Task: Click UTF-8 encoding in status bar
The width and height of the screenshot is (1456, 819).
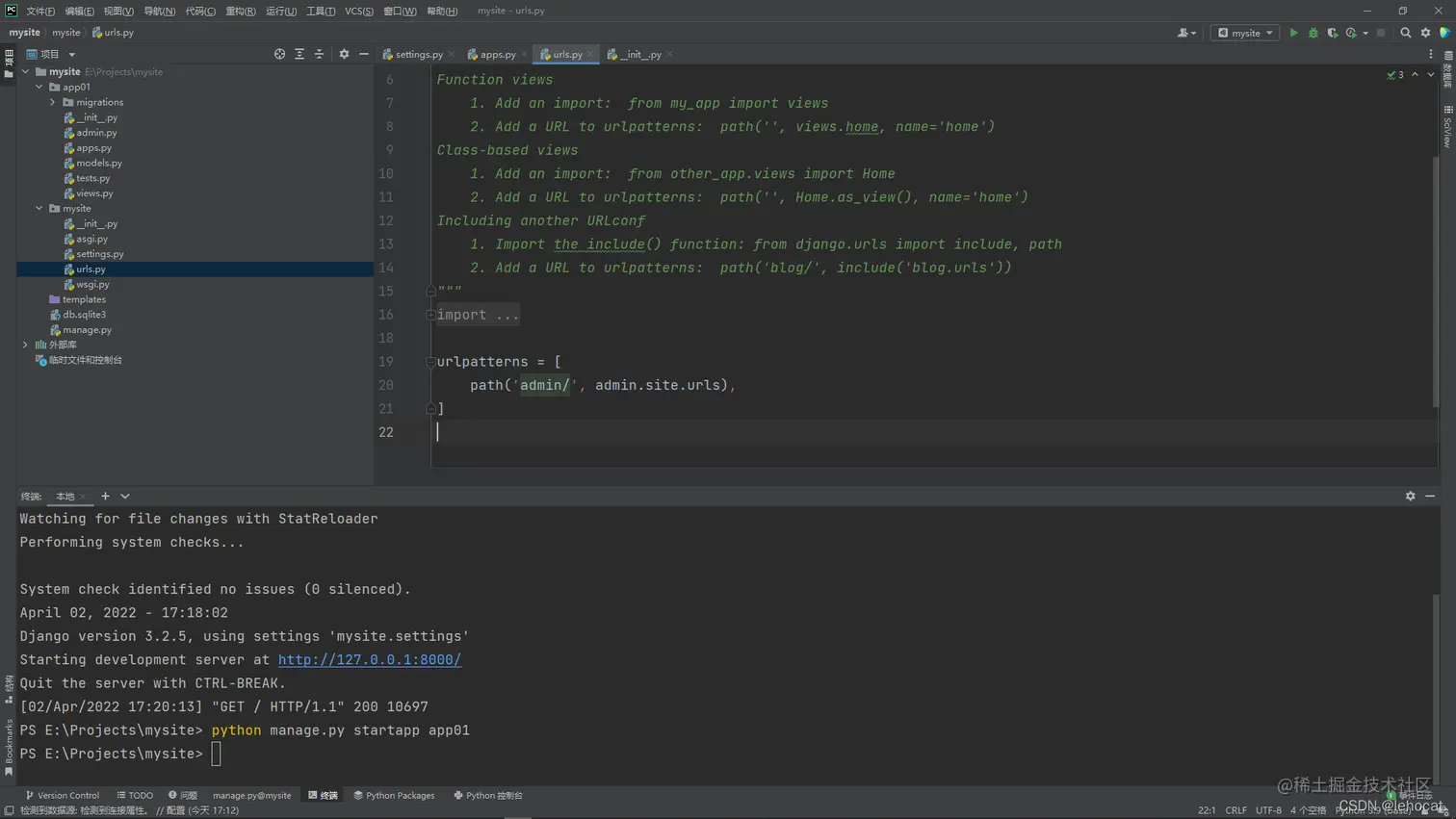Action: tap(1268, 810)
